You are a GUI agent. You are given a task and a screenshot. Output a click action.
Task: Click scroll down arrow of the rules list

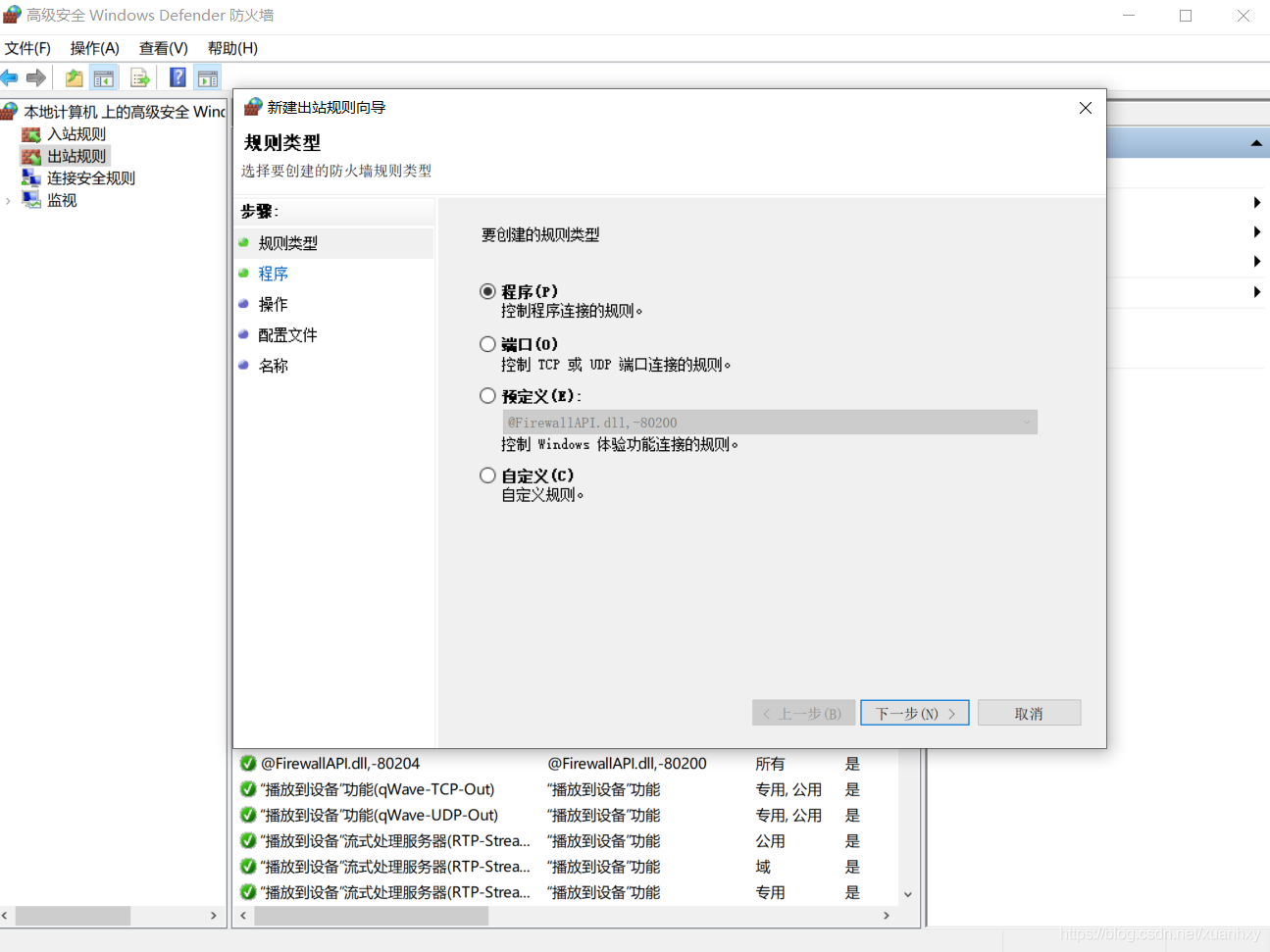pos(908,894)
